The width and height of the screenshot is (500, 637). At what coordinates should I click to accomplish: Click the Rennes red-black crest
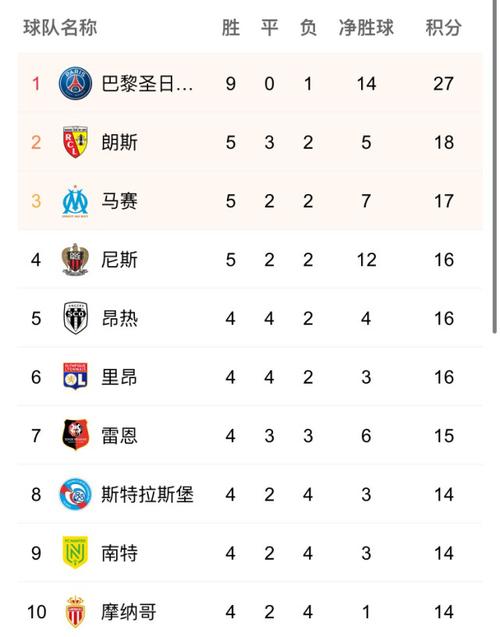pos(75,436)
